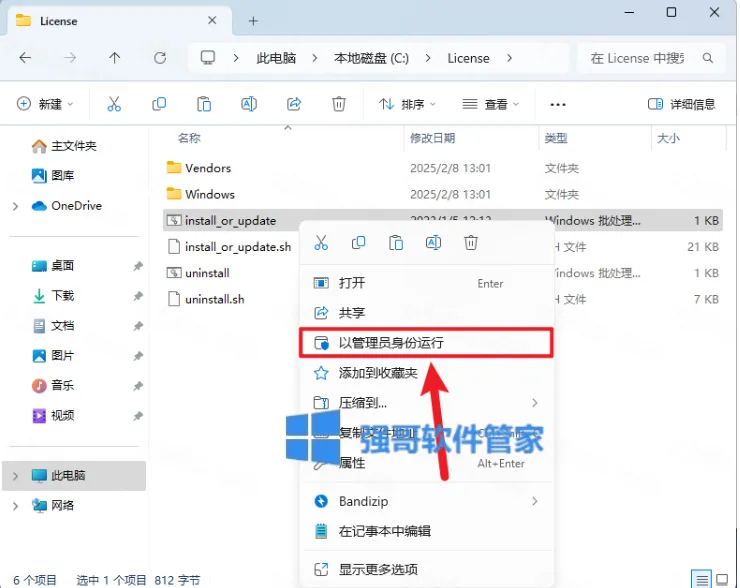Screen dimensions: 740x588
Task: Choose 打开 (Open) in the context menu
Action: (426, 283)
